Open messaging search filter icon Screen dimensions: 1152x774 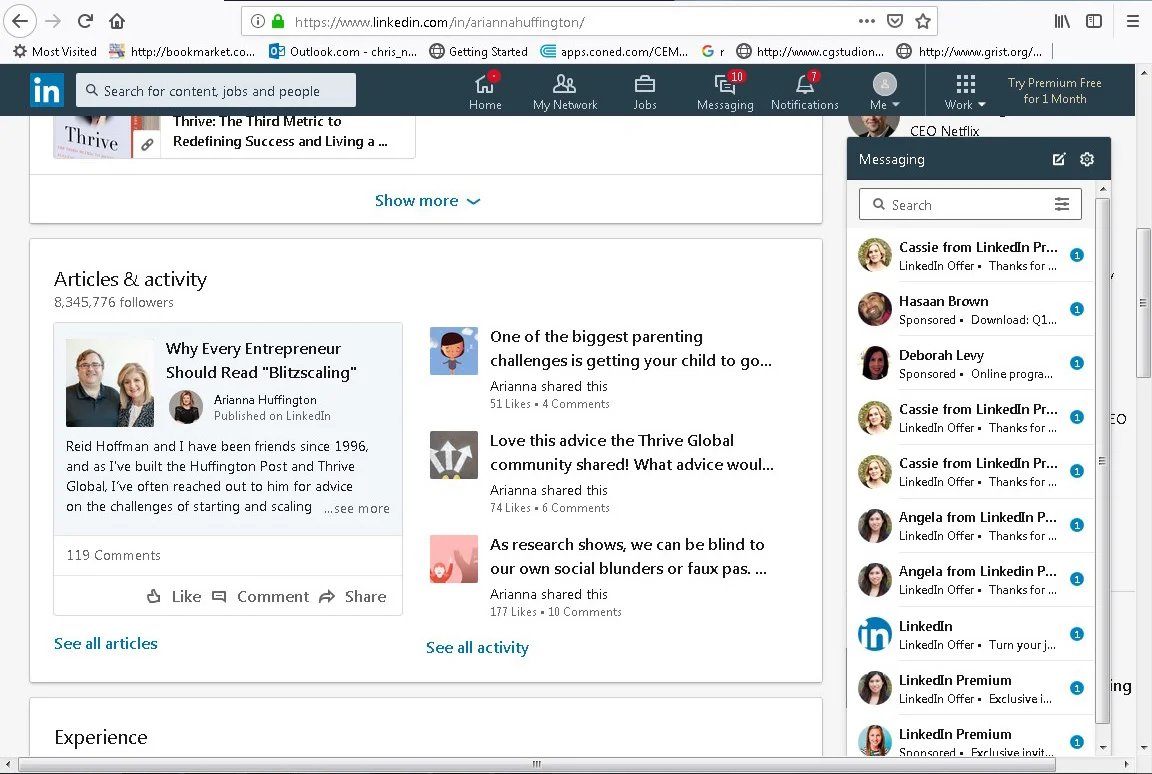click(1062, 204)
